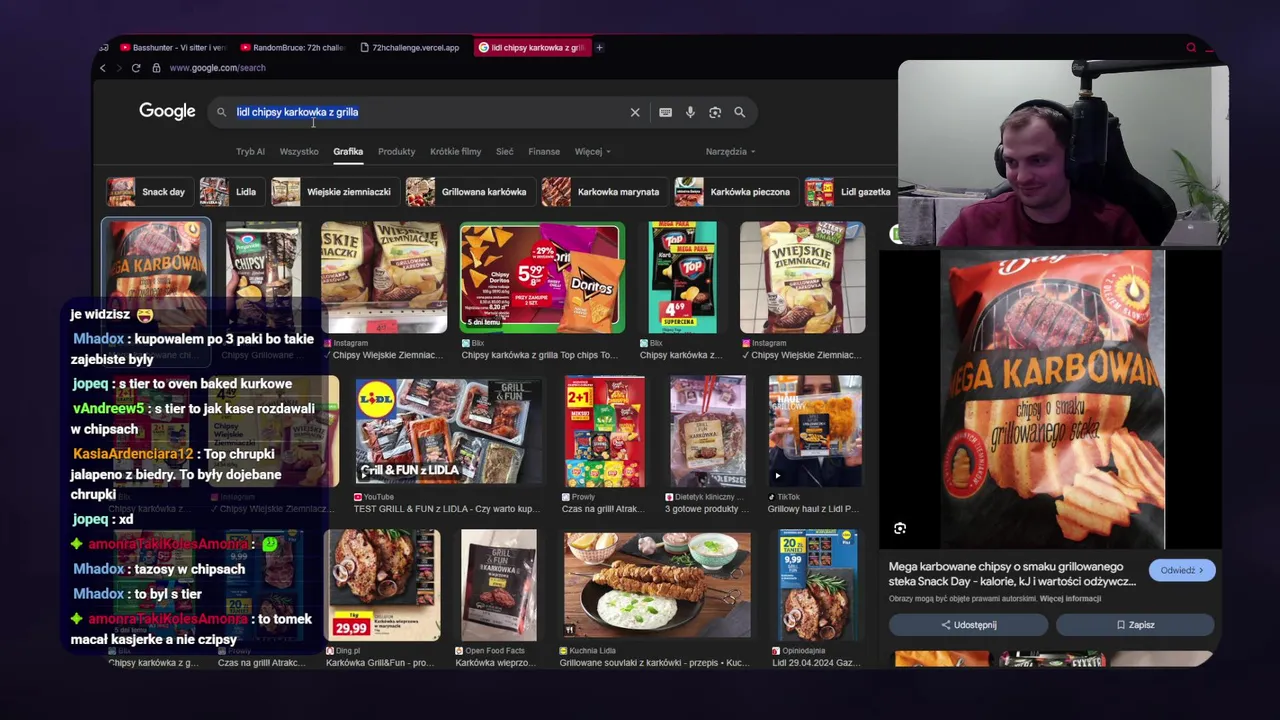Image resolution: width=1280 pixels, height=720 pixels.
Task: Switch to the RandomBruce 72h challenge tab
Action: point(293,47)
